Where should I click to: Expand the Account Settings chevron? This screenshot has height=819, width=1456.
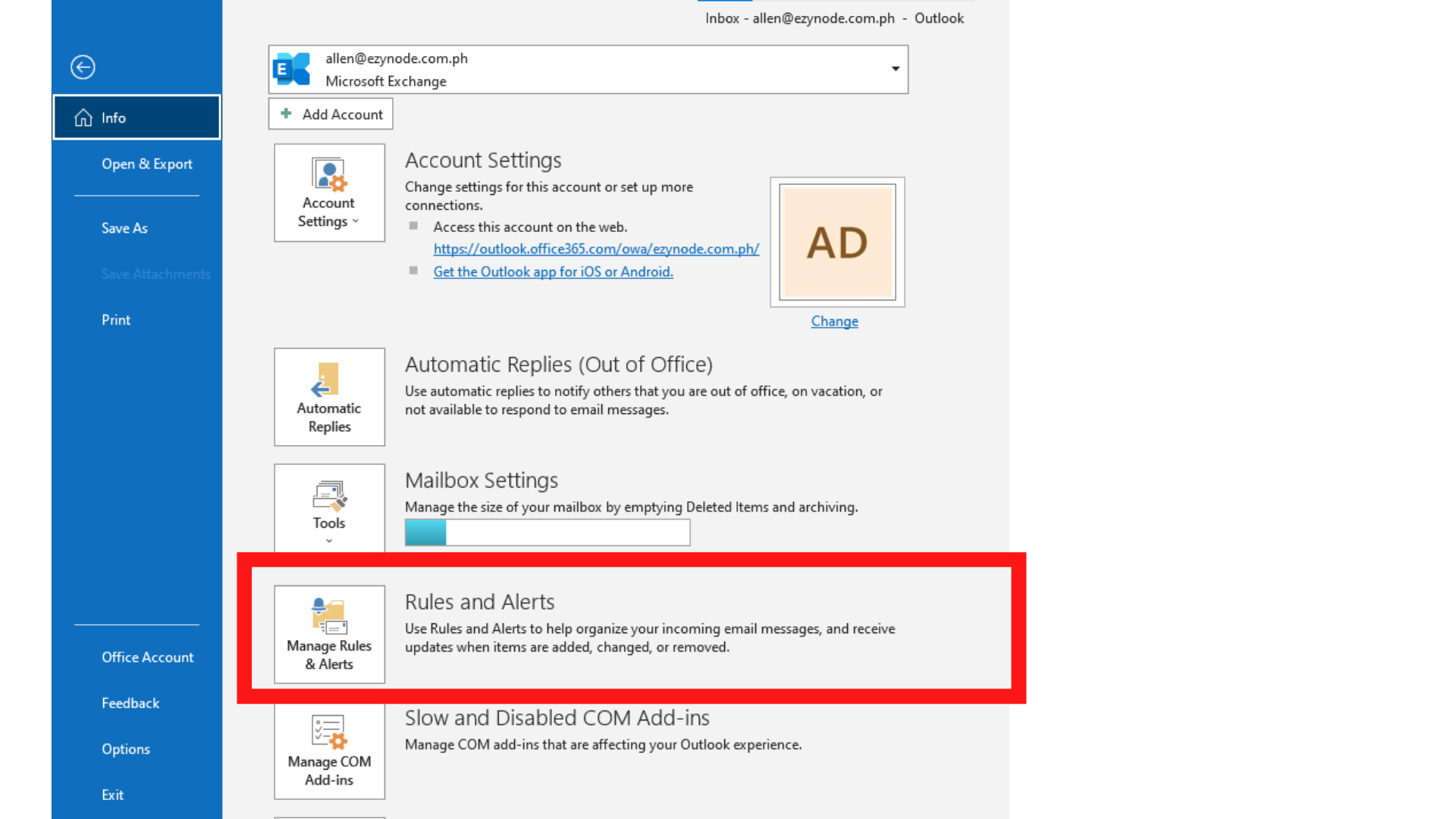pos(356,221)
